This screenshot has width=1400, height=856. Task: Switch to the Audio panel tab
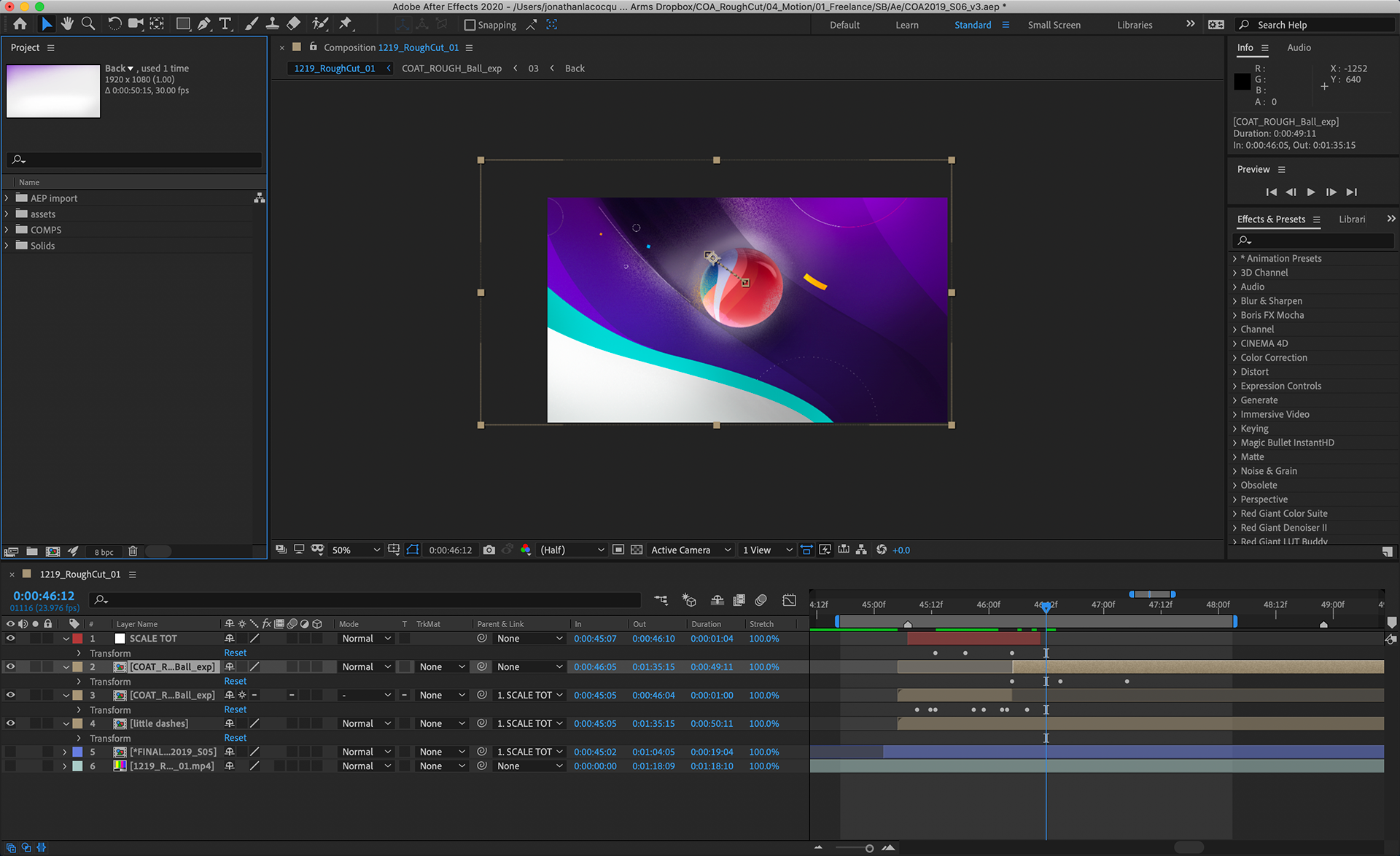(1299, 47)
